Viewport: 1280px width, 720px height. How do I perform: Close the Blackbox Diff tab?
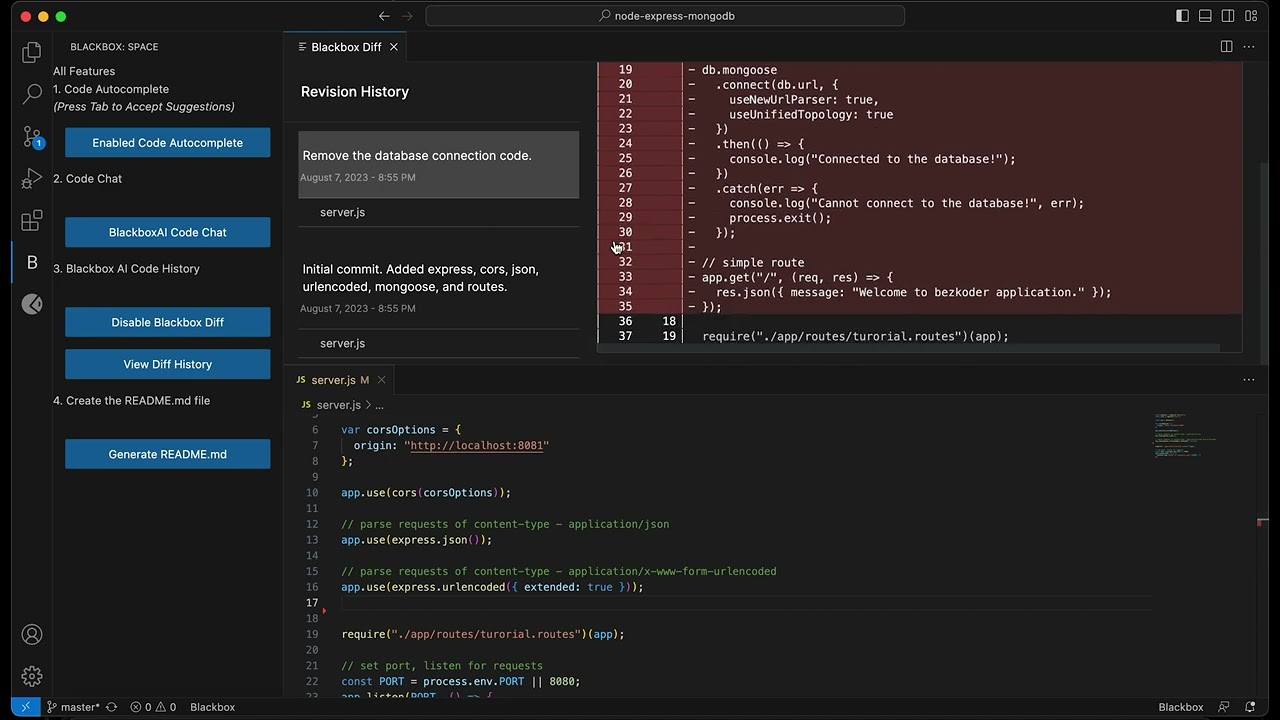point(394,47)
